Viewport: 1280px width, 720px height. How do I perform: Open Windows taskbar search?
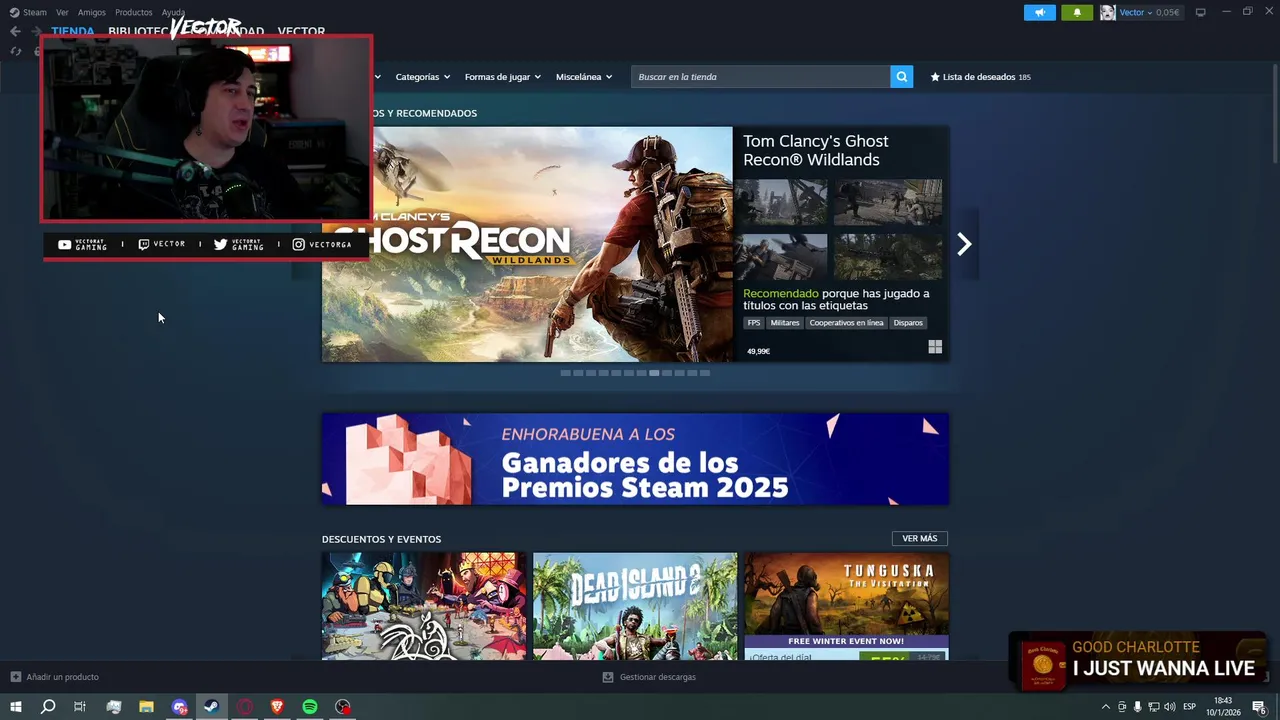[47, 707]
